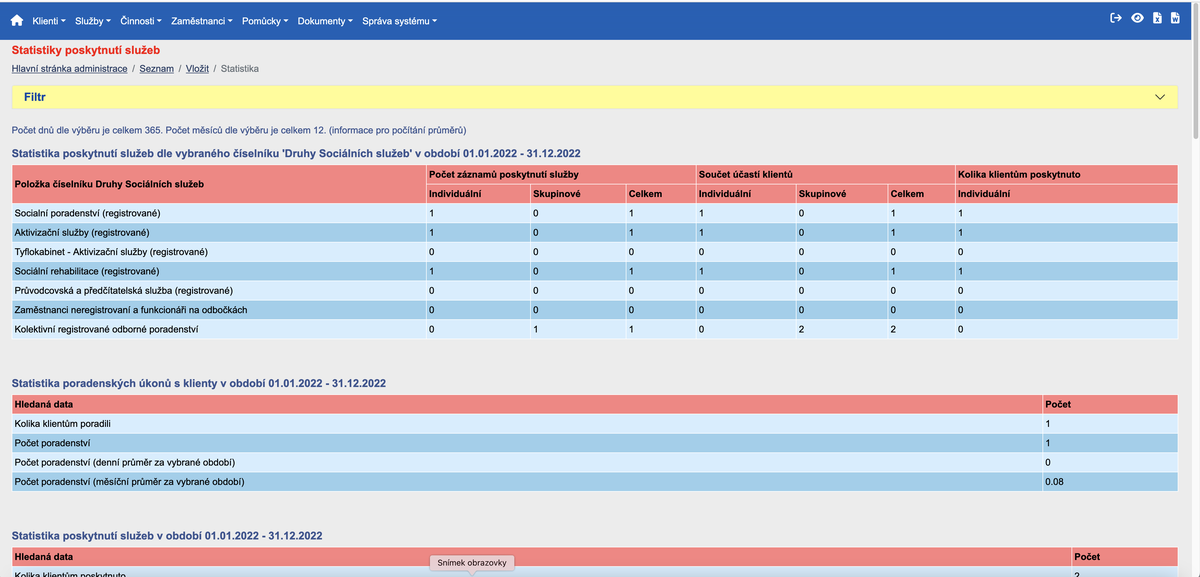Image resolution: width=1200 pixels, height=577 pixels.
Task: Expand the Správa systému dropdown
Action: click(400, 19)
